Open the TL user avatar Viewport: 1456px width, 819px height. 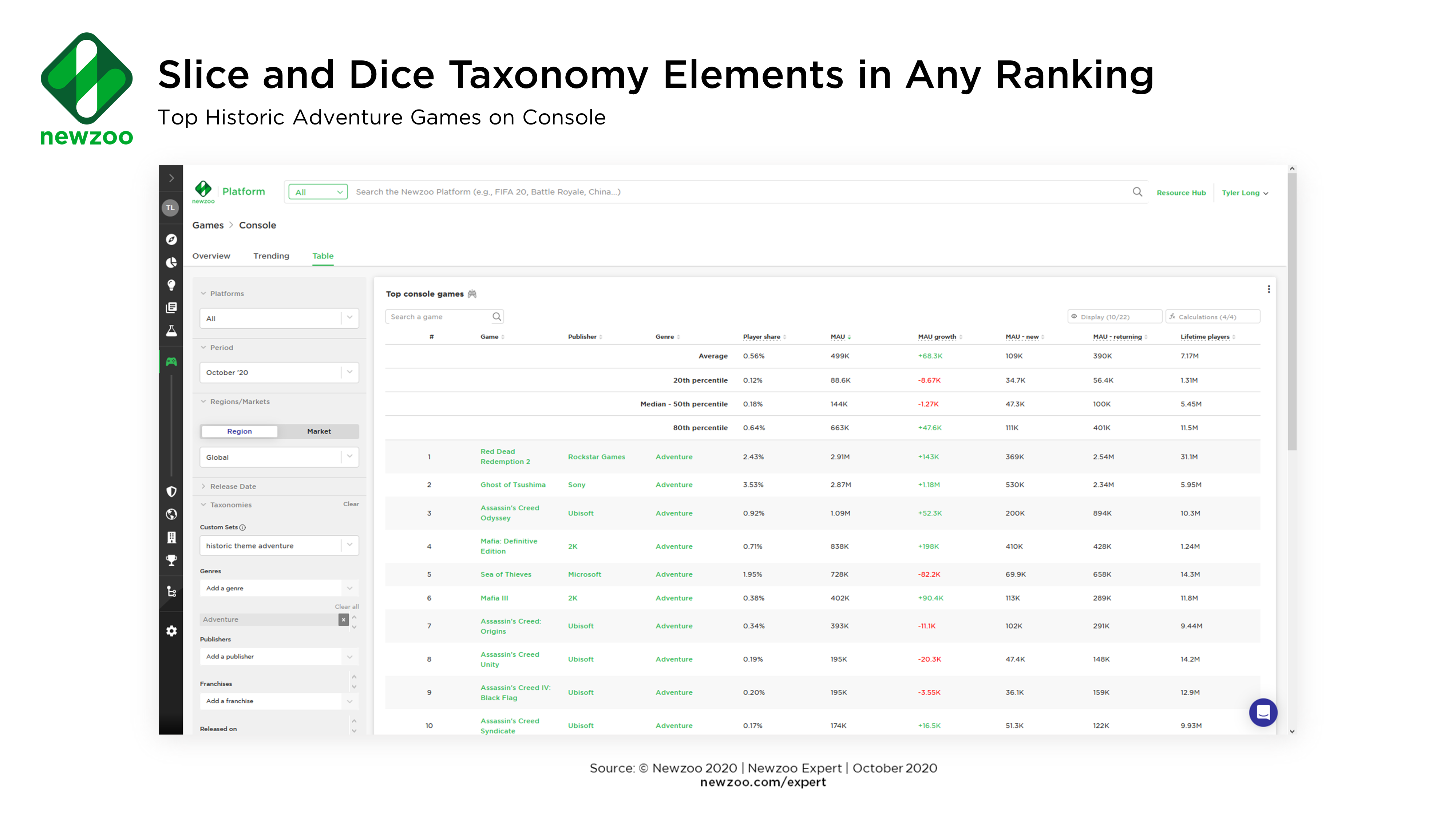click(171, 208)
